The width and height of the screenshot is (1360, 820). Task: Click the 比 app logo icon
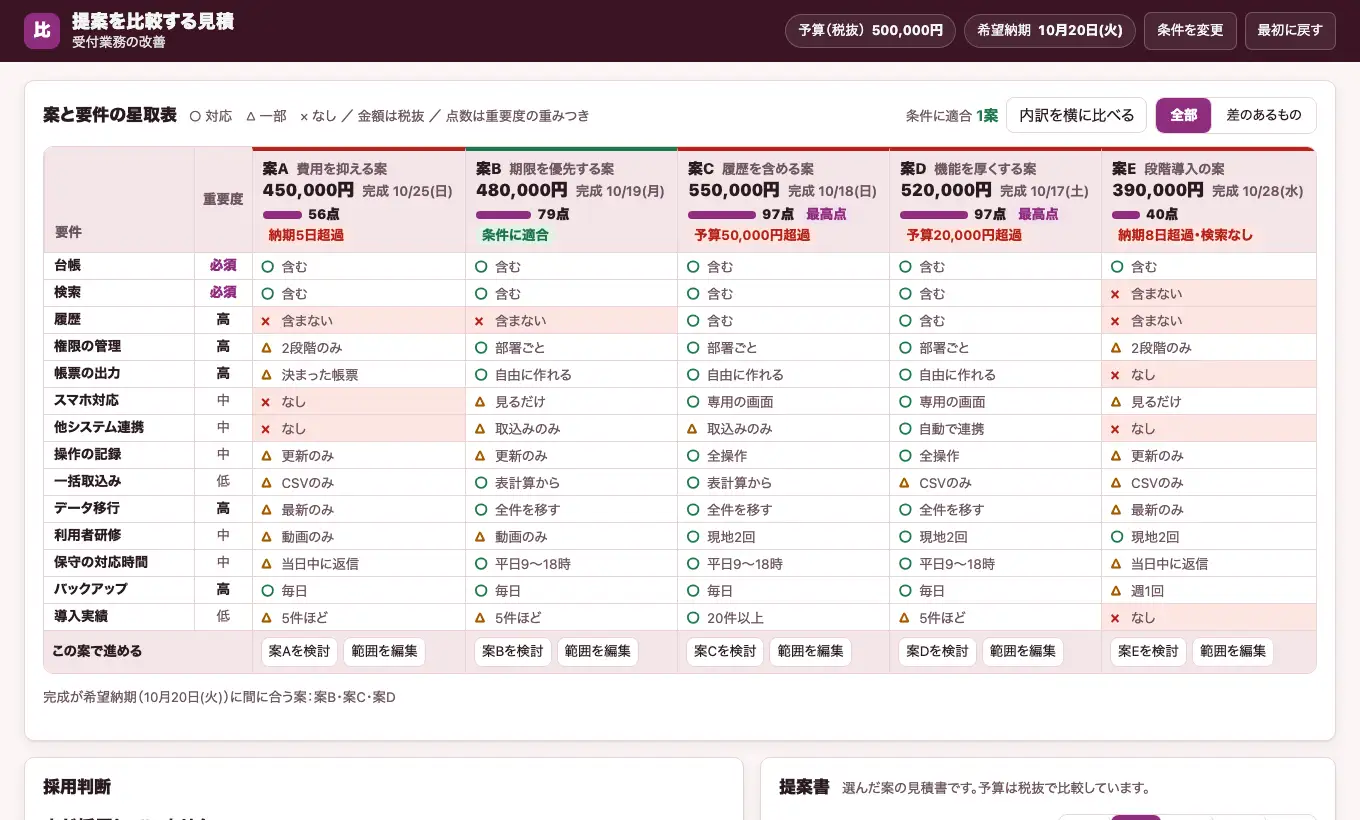[42, 31]
